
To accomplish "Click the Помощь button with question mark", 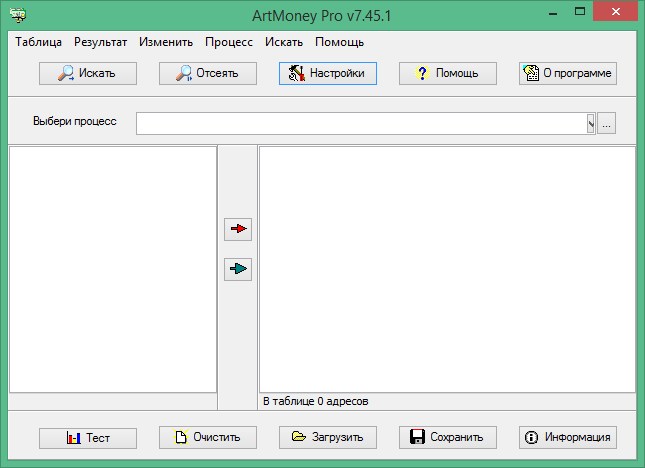I will 448,73.
